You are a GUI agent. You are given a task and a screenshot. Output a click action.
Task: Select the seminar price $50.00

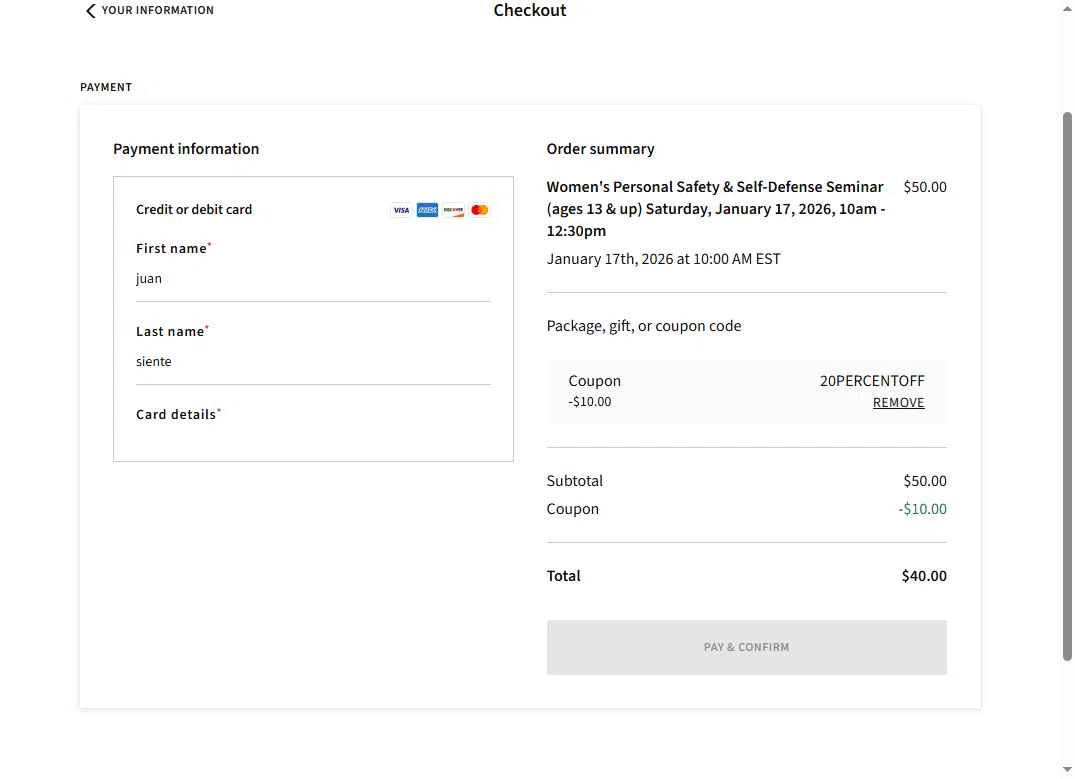pyautogui.click(x=925, y=187)
